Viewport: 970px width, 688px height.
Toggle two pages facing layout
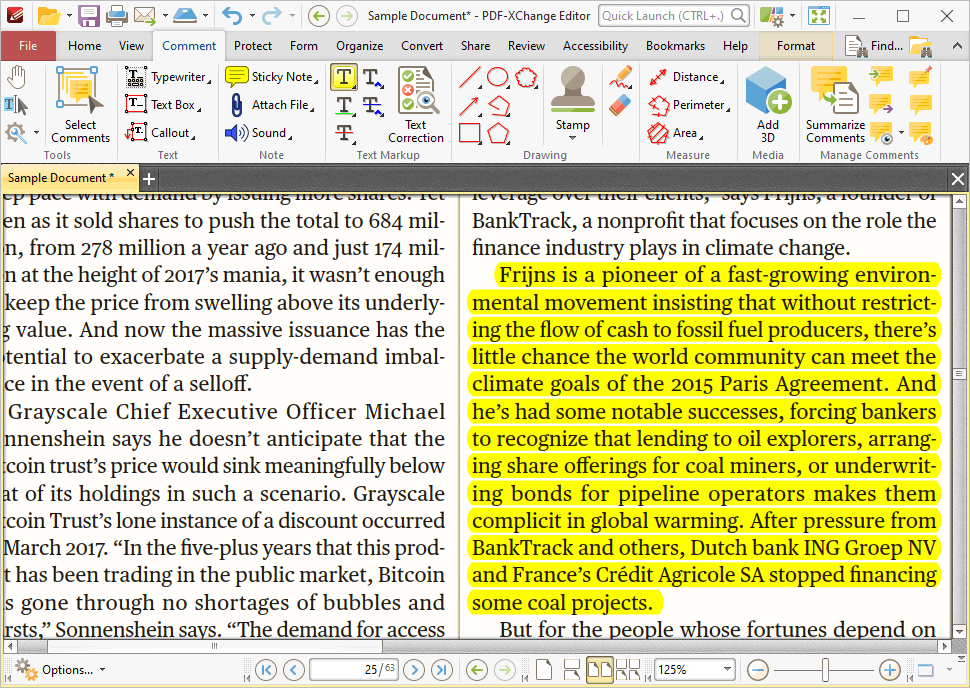pyautogui.click(x=599, y=669)
